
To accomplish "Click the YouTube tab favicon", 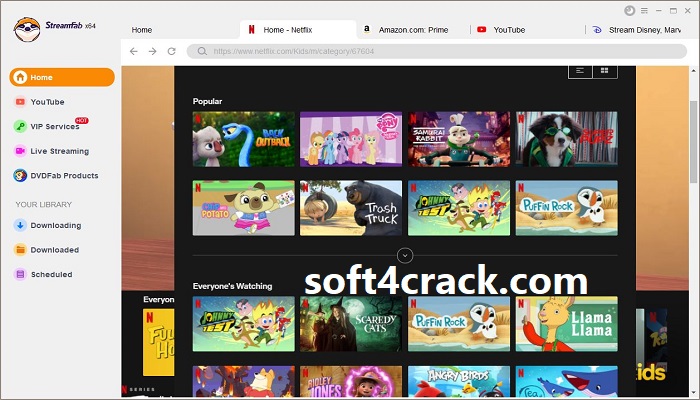I will (x=481, y=29).
